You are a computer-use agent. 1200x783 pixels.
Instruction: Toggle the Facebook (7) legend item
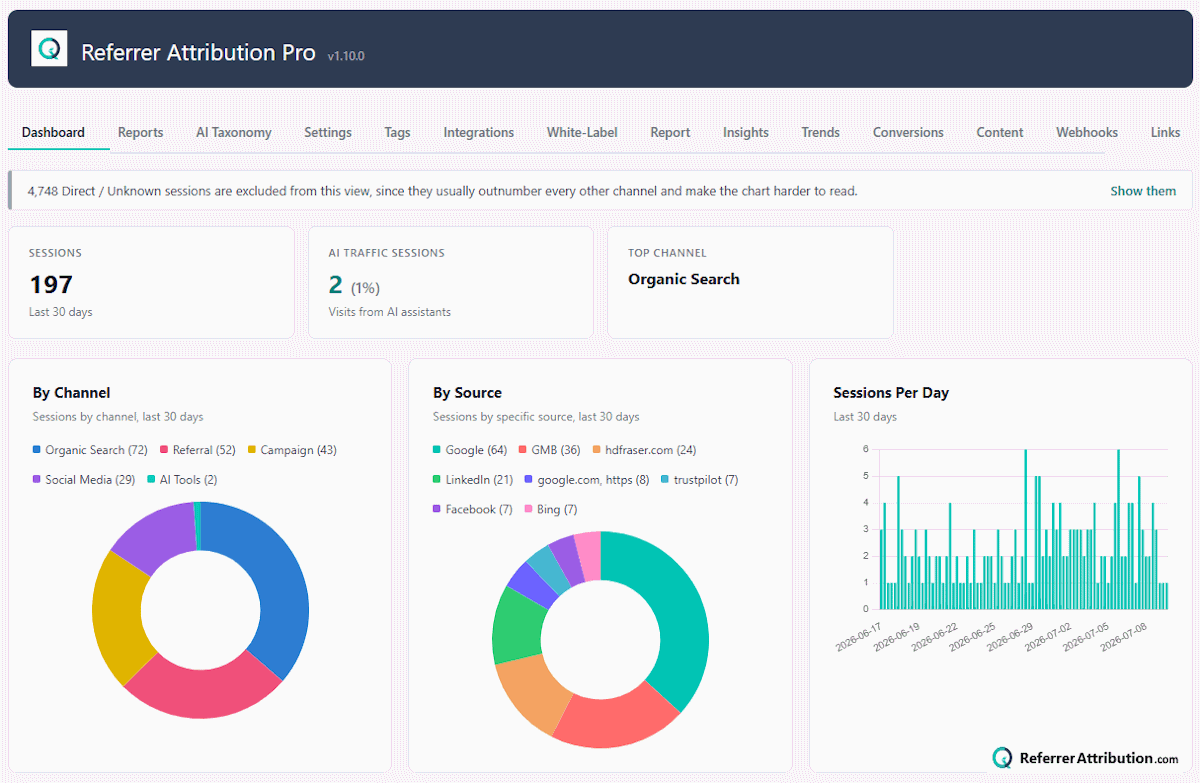coord(473,510)
